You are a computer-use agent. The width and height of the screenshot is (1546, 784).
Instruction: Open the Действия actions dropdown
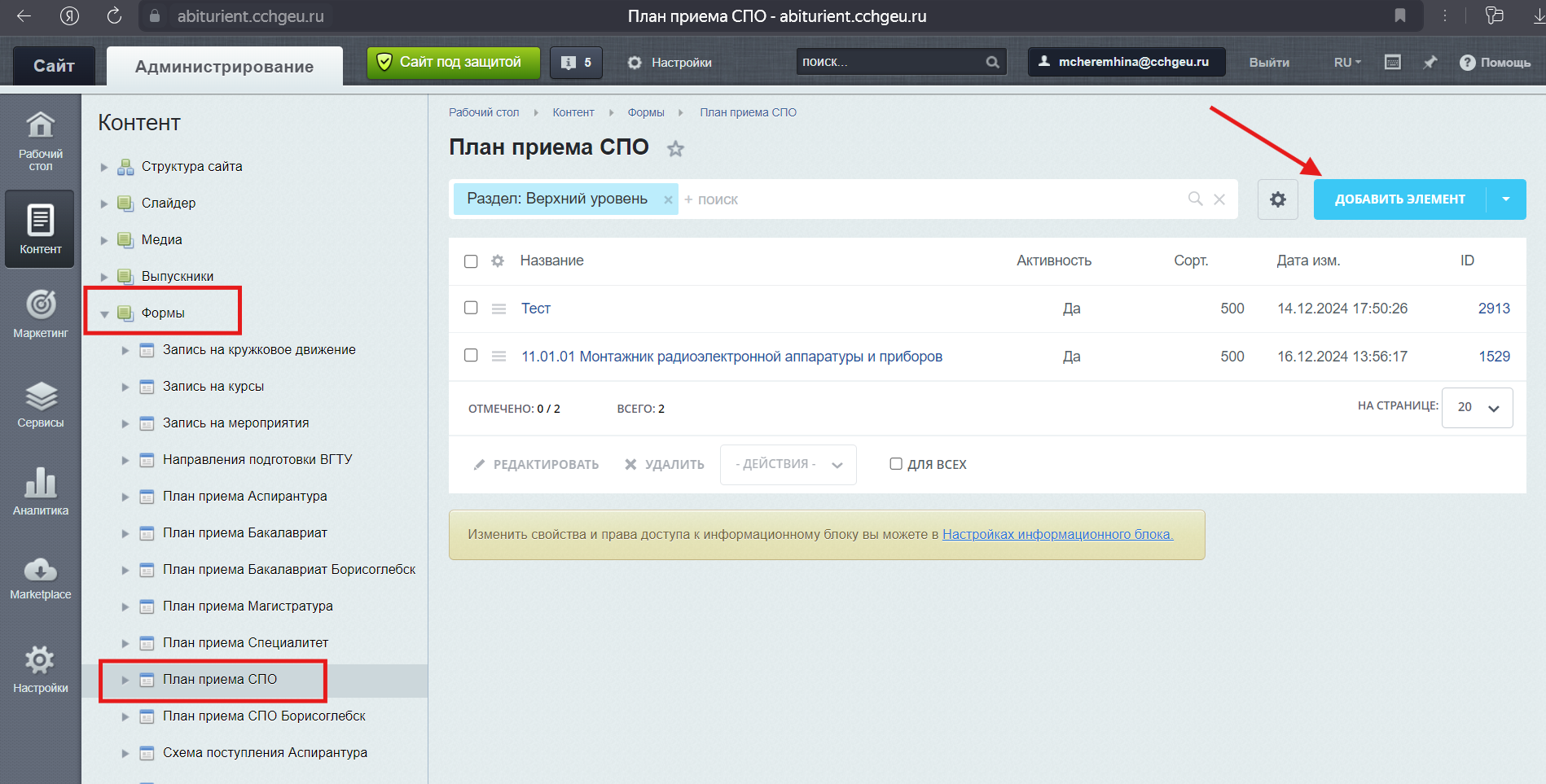pyautogui.click(x=788, y=464)
